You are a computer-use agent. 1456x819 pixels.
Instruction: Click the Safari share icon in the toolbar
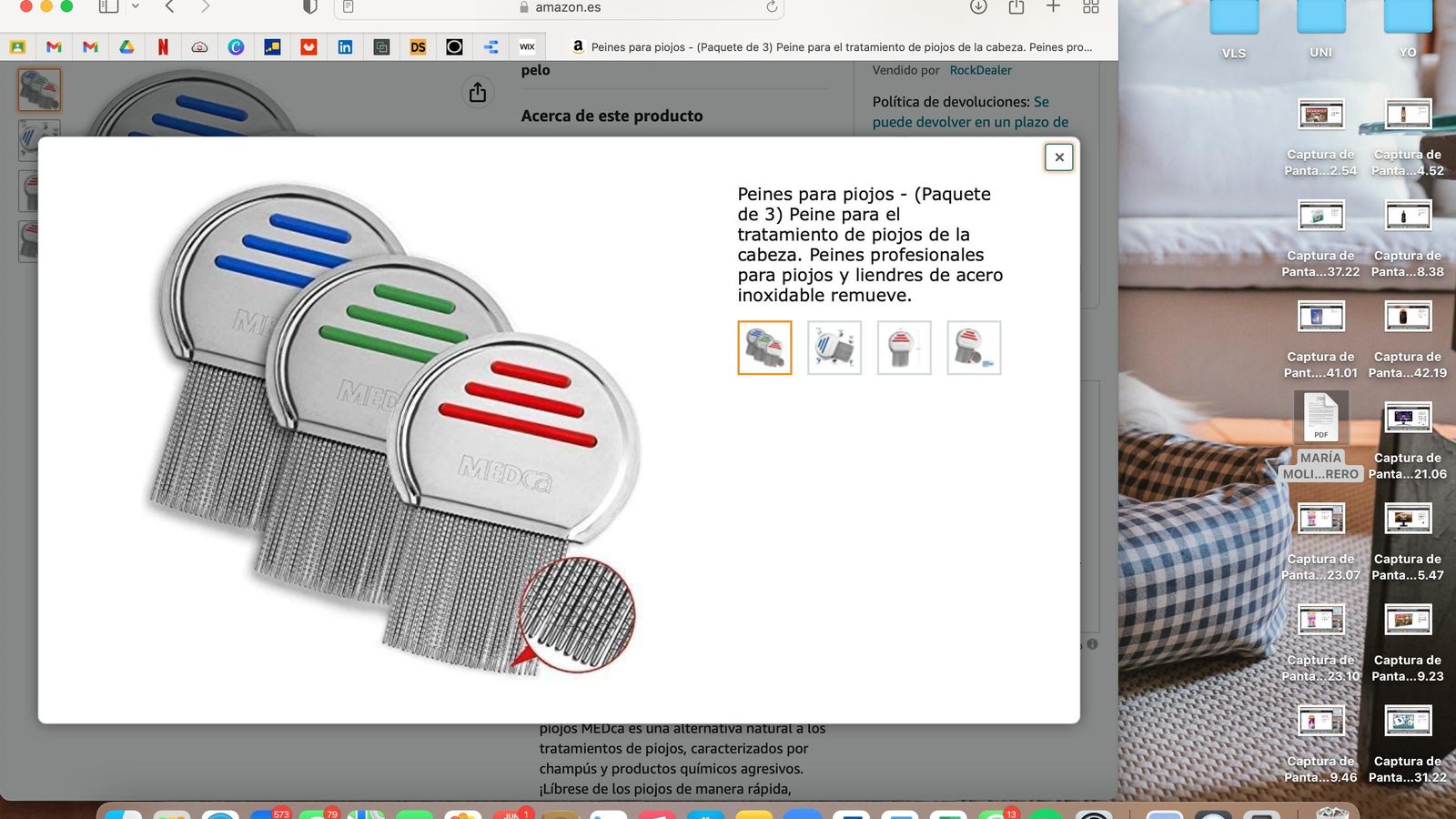(x=1016, y=7)
